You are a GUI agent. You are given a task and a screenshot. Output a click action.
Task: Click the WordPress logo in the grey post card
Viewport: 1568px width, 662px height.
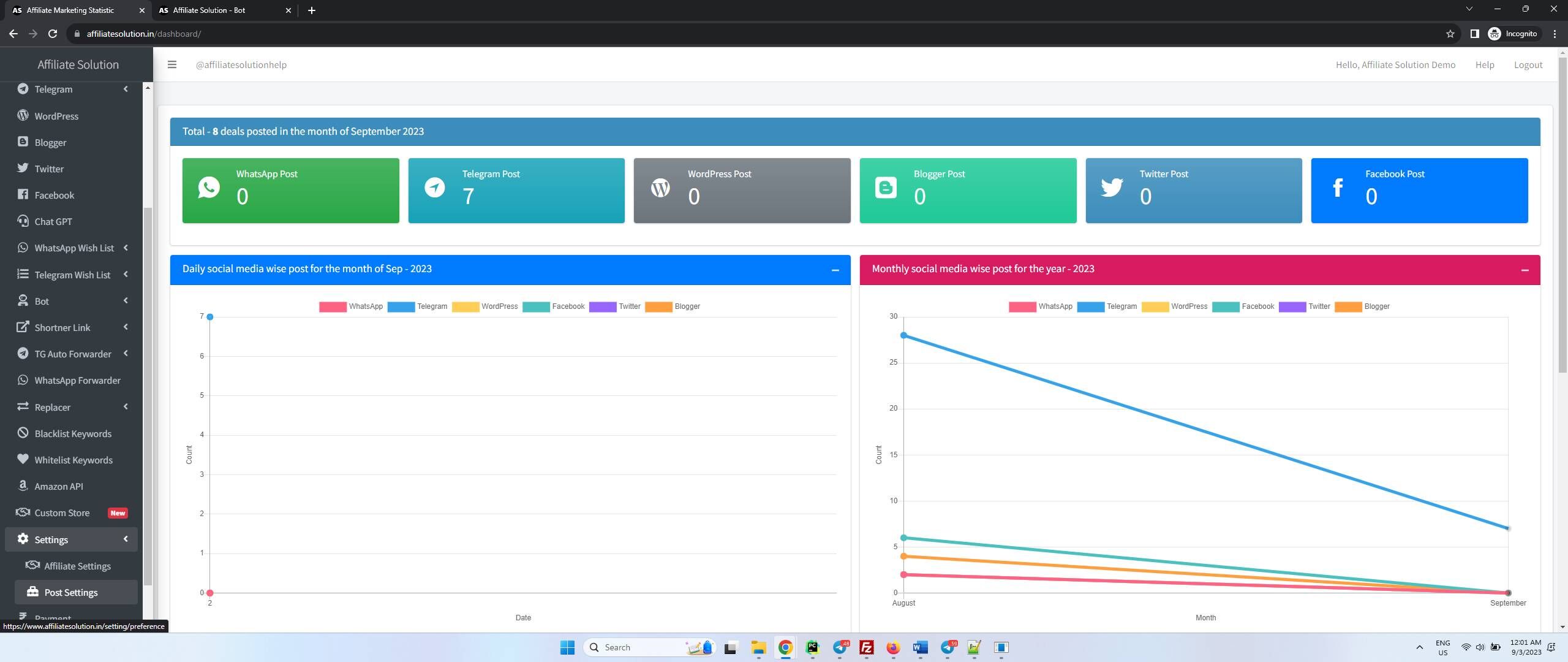point(660,188)
